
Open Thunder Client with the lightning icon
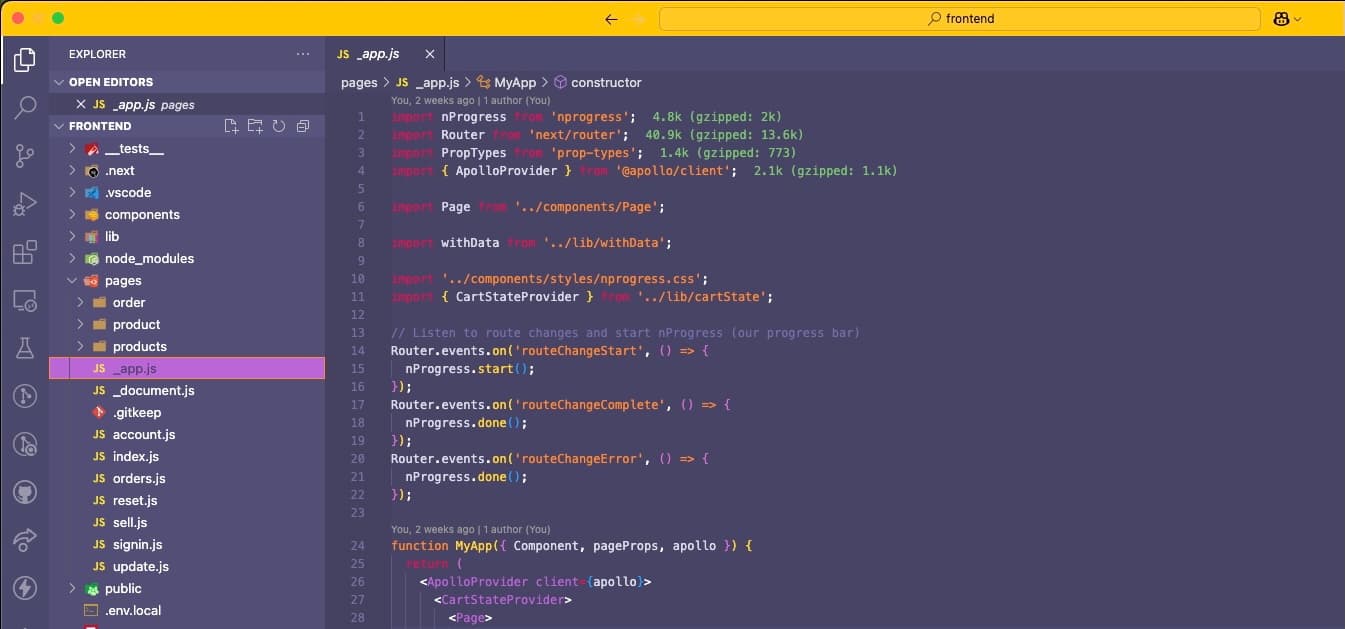[x=24, y=588]
